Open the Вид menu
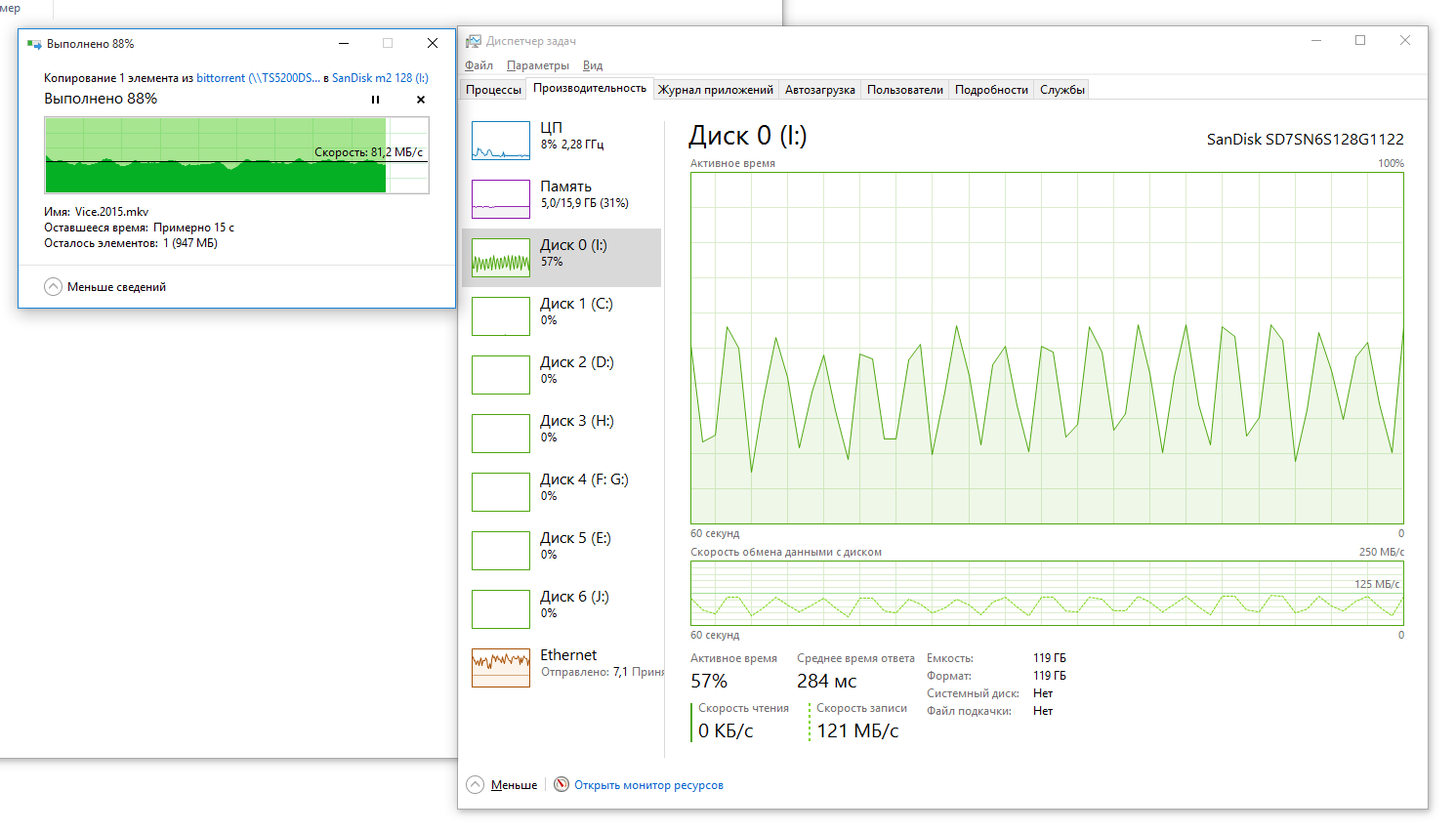Image resolution: width=1456 pixels, height=833 pixels. (593, 65)
